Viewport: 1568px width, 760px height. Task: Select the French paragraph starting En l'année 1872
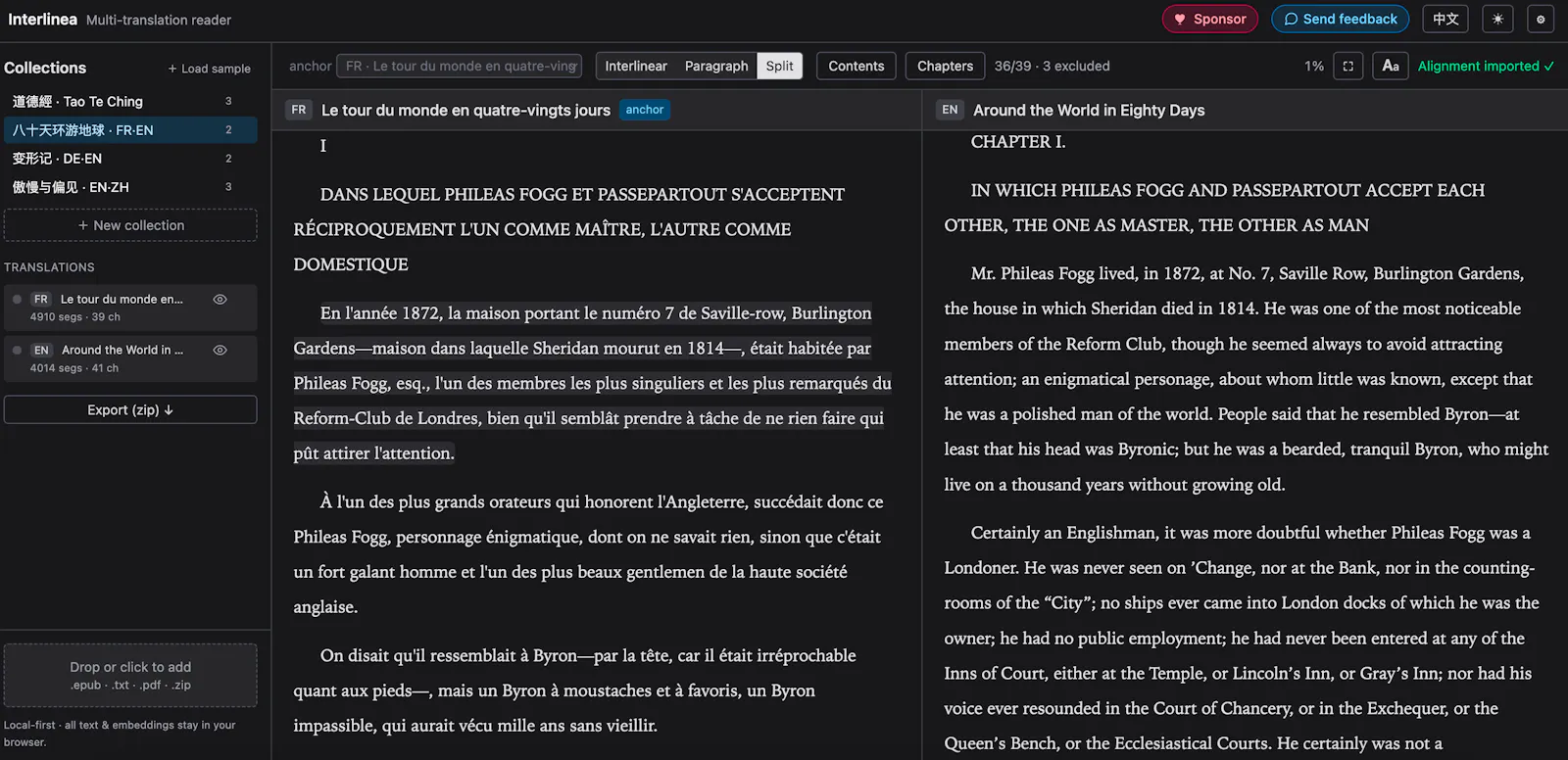593,383
